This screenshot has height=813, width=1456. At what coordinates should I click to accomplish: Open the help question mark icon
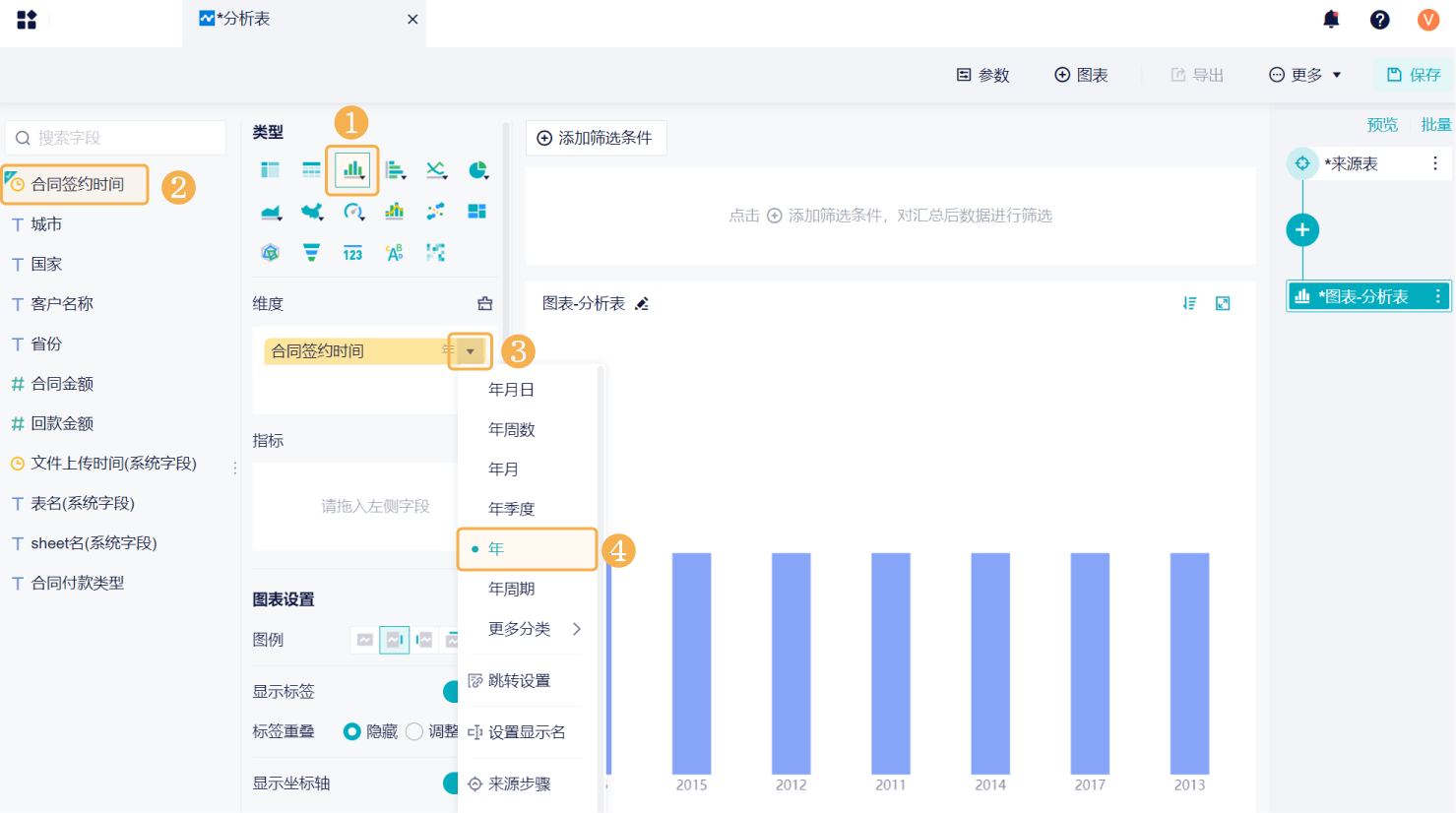point(1380,20)
